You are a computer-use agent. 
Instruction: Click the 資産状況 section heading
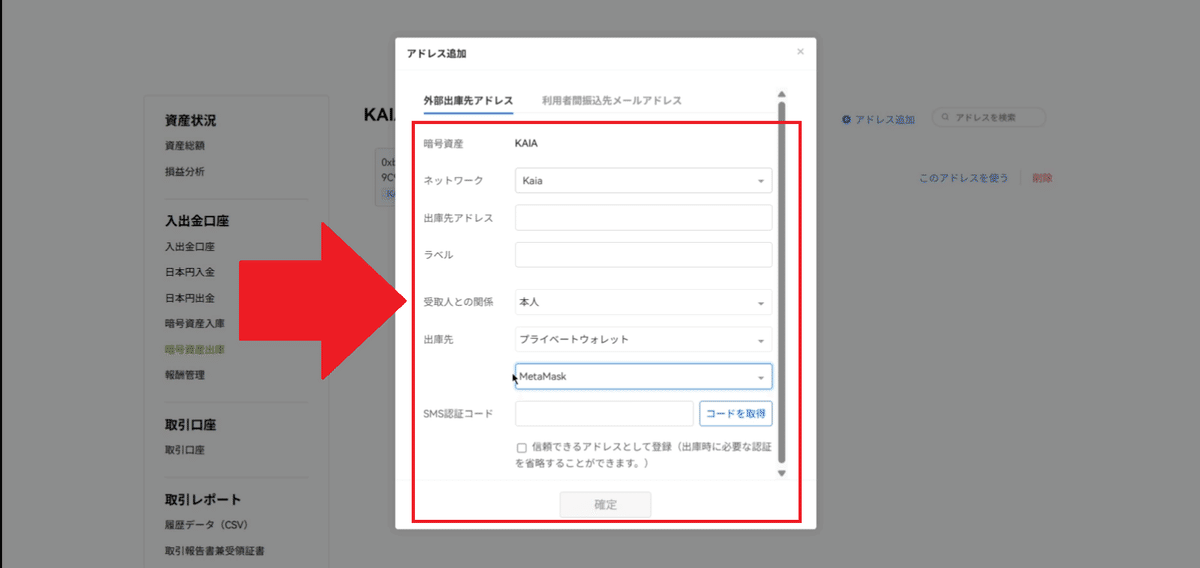[190, 121]
